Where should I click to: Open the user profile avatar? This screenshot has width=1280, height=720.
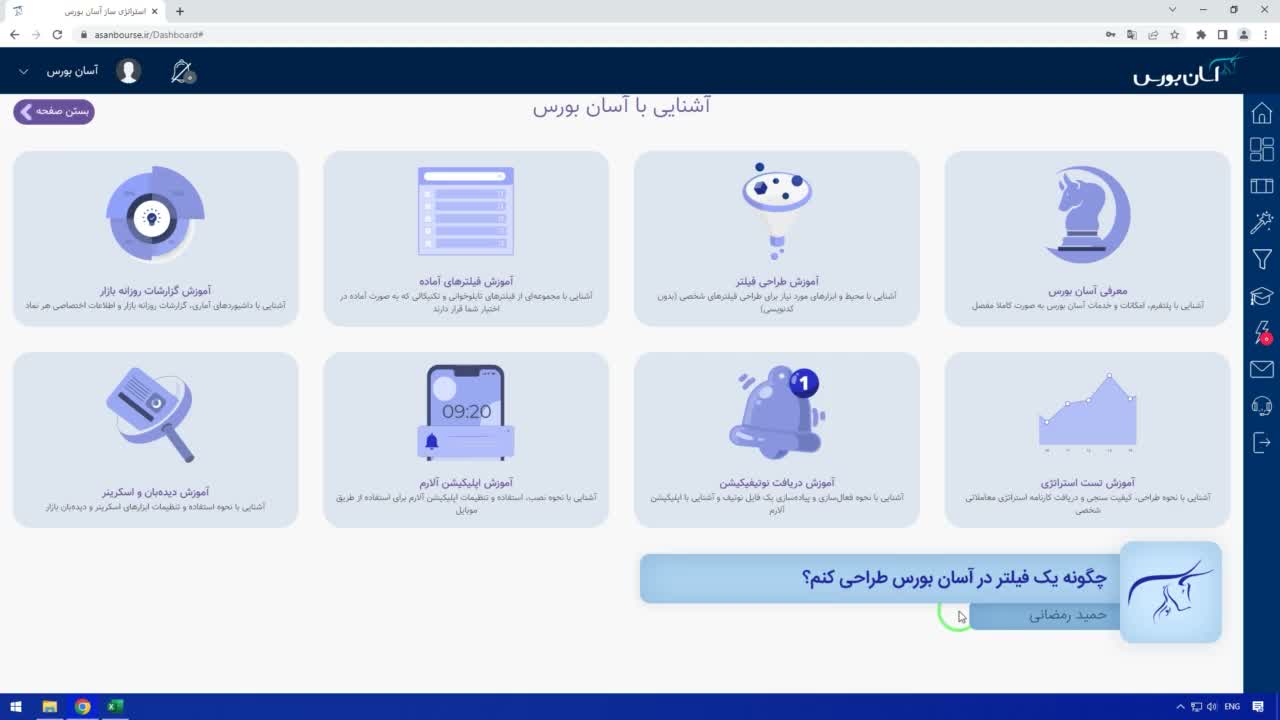[128, 71]
